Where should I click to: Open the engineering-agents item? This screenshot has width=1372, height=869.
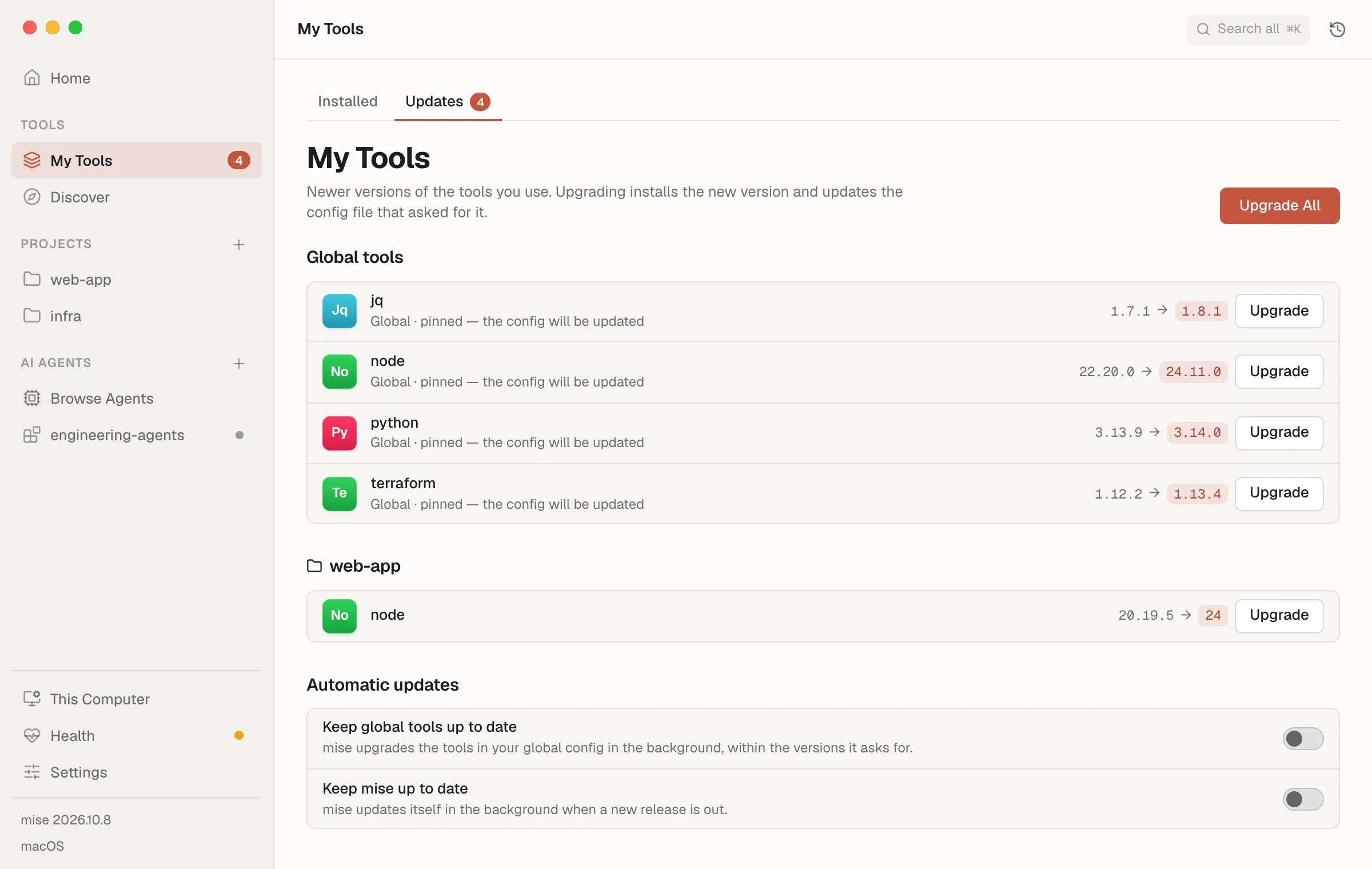tap(137, 434)
